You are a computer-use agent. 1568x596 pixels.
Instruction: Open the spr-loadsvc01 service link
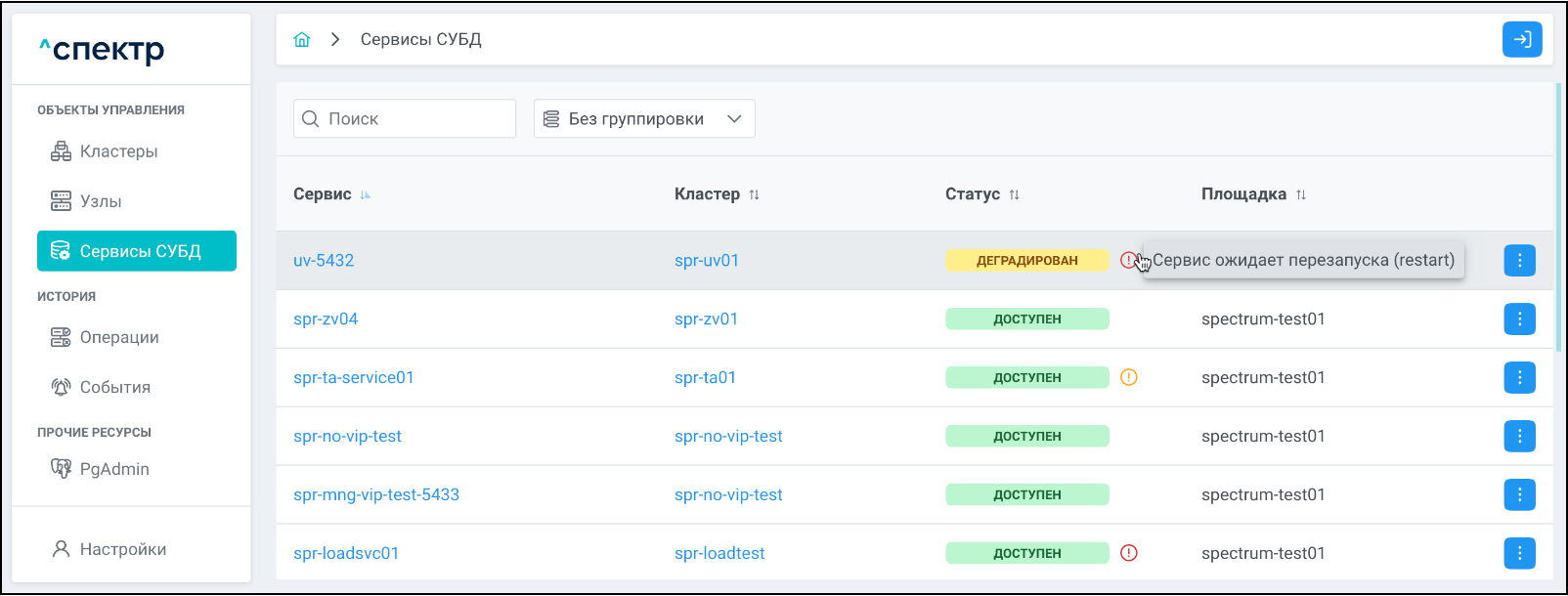coord(346,554)
